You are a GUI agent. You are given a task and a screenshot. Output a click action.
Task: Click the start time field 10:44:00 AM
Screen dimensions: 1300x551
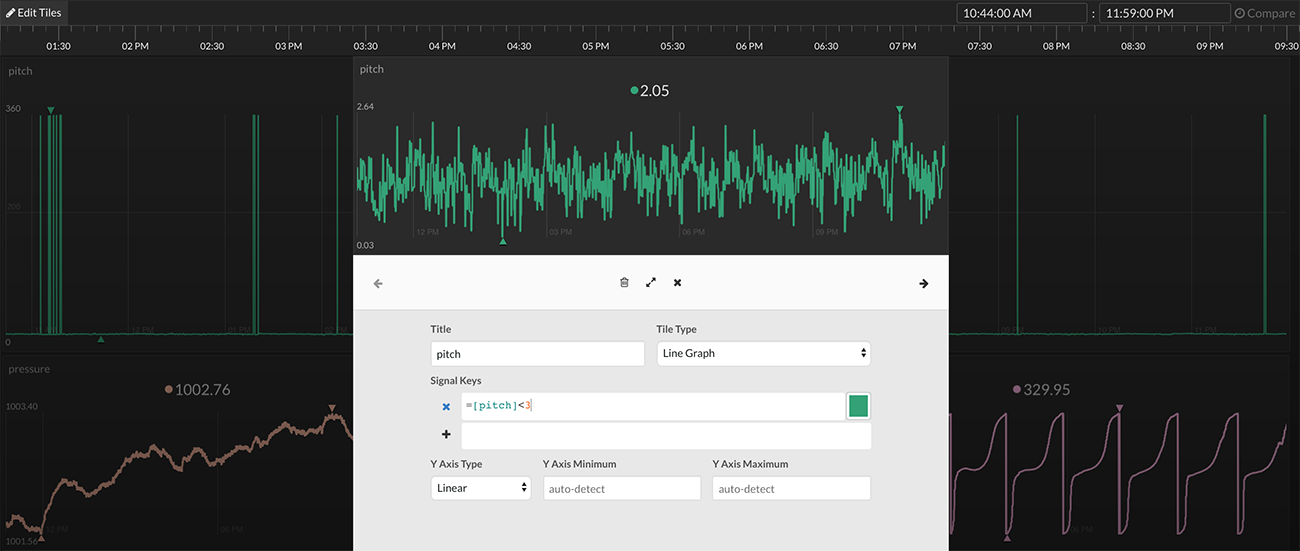click(x=1020, y=14)
